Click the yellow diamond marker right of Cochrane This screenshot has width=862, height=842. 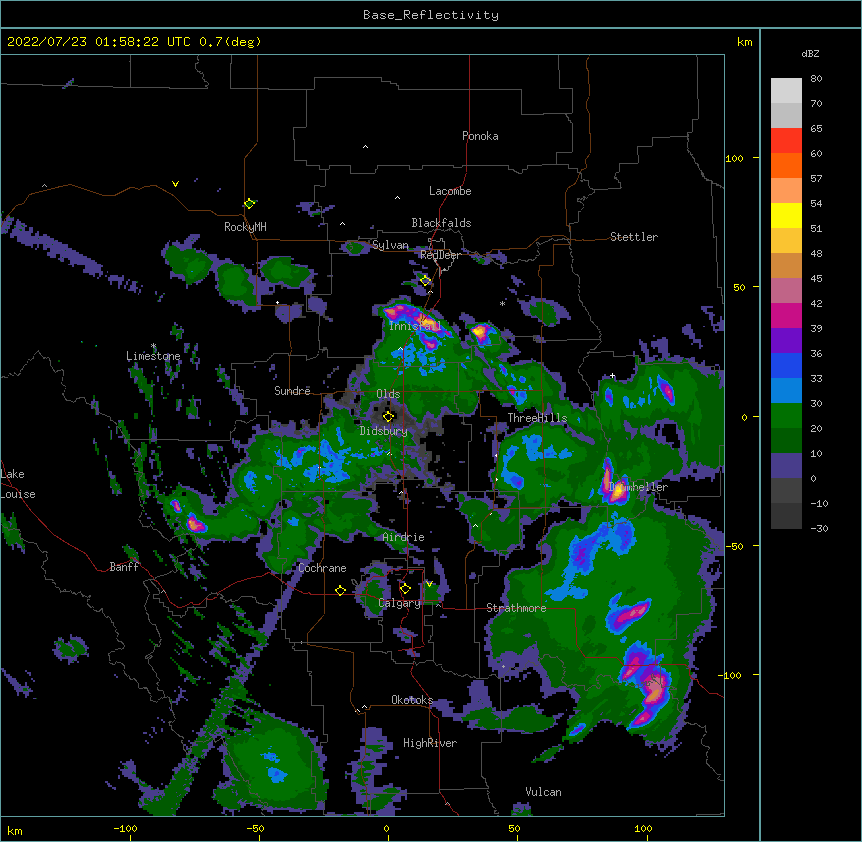(340, 590)
